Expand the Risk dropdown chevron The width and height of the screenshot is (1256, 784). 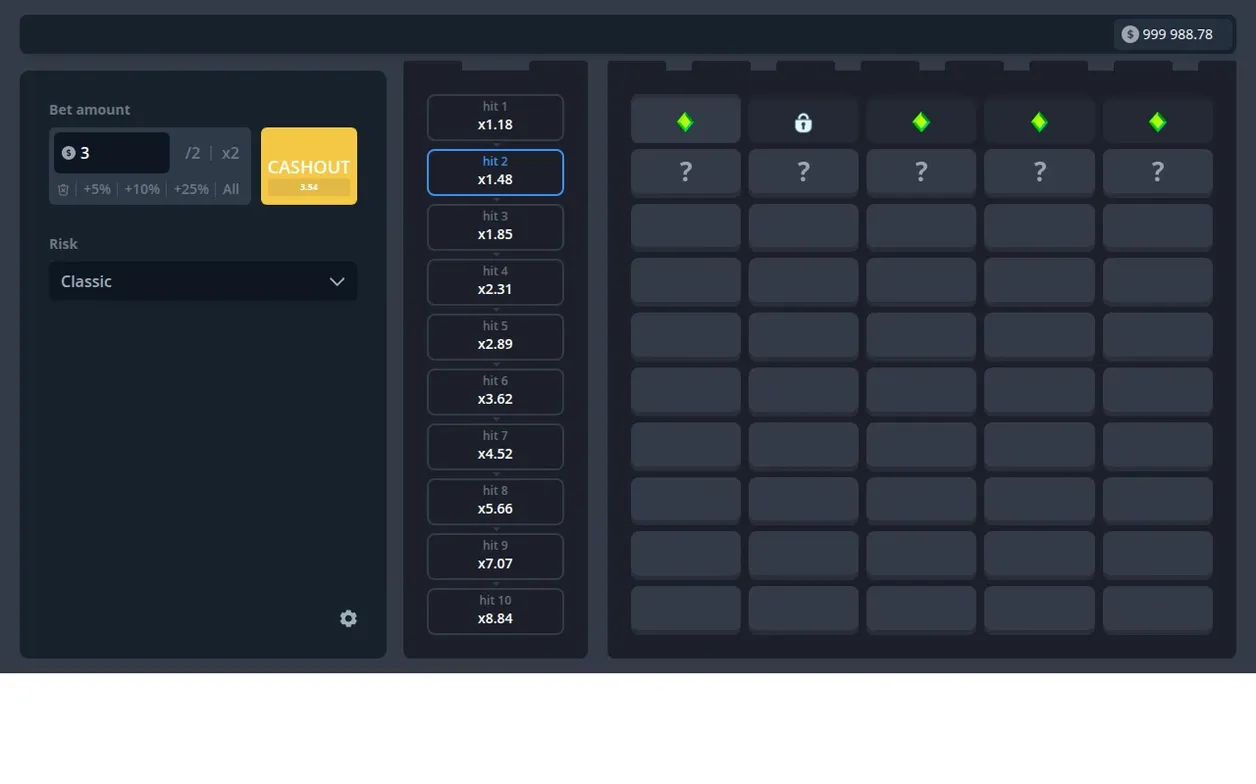(337, 282)
